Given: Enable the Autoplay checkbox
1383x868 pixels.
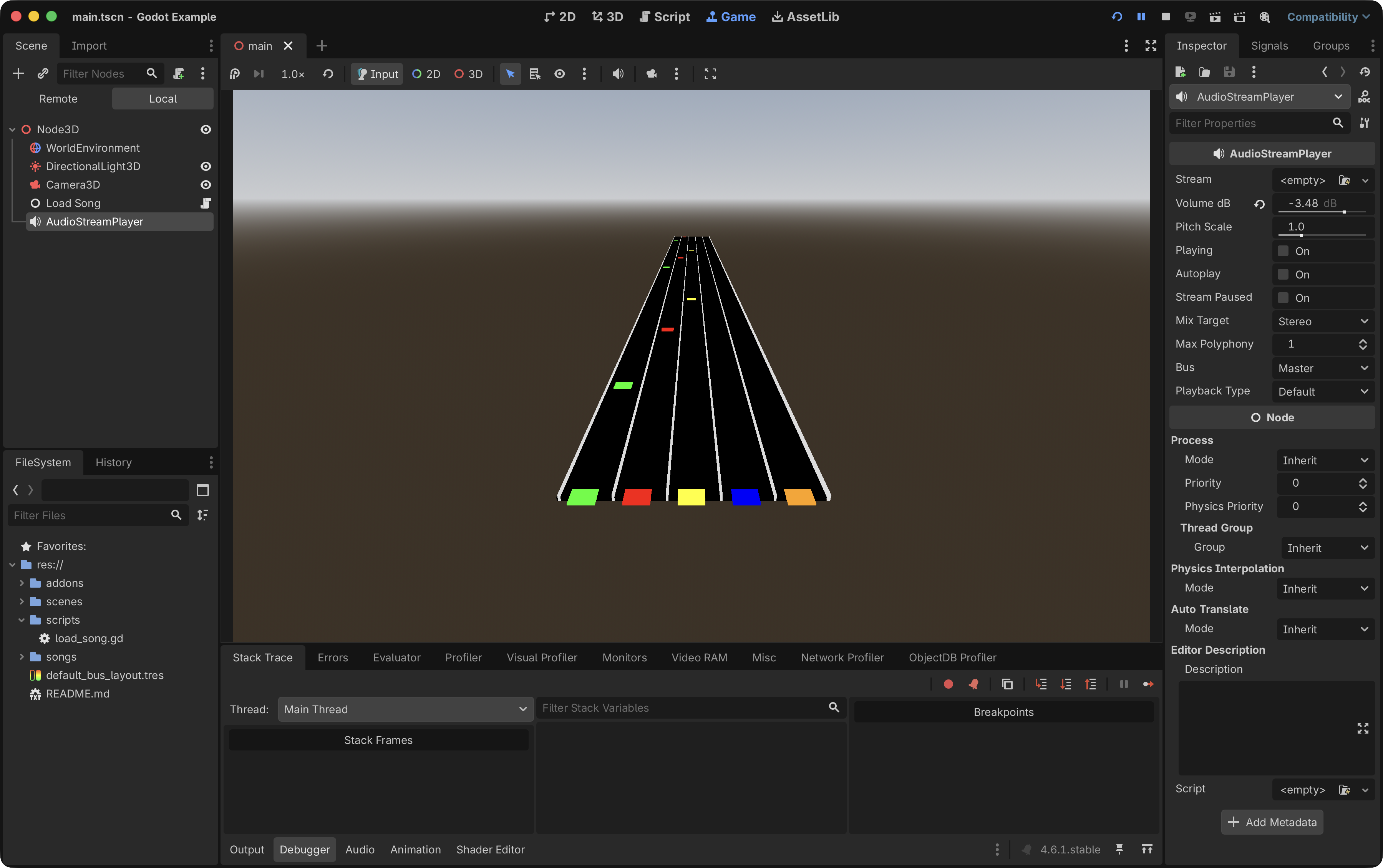Looking at the screenshot, I should click(x=1283, y=274).
